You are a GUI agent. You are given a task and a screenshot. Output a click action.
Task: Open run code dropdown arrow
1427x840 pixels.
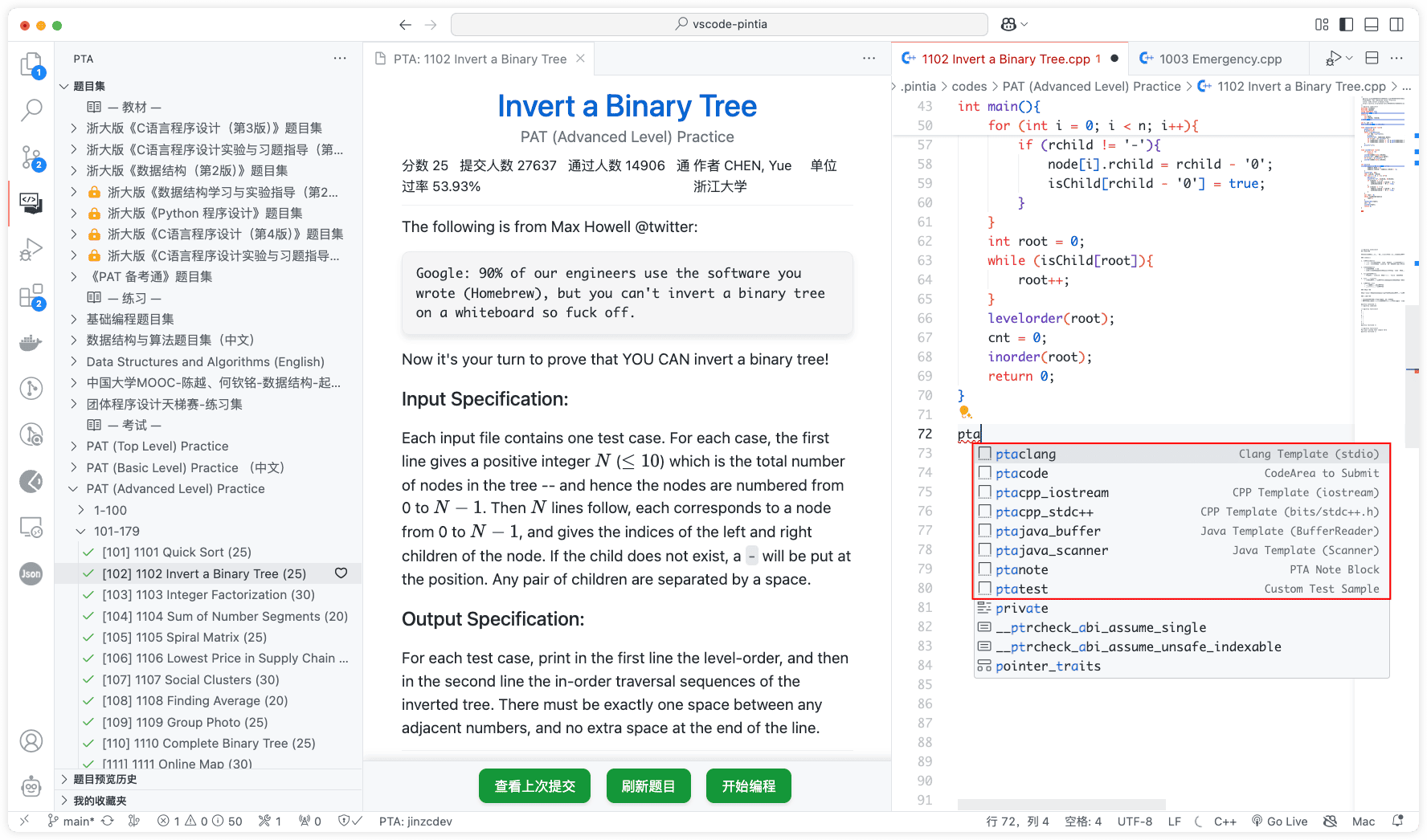[1350, 59]
